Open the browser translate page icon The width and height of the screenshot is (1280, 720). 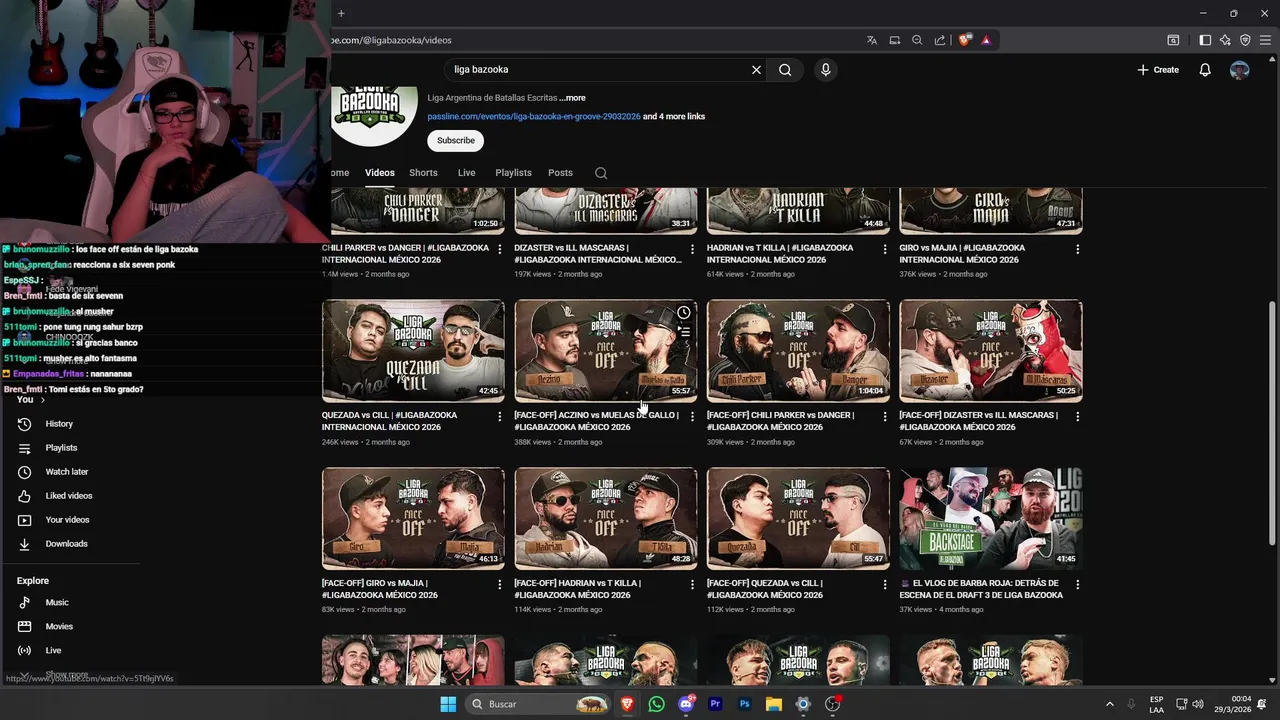[872, 40]
